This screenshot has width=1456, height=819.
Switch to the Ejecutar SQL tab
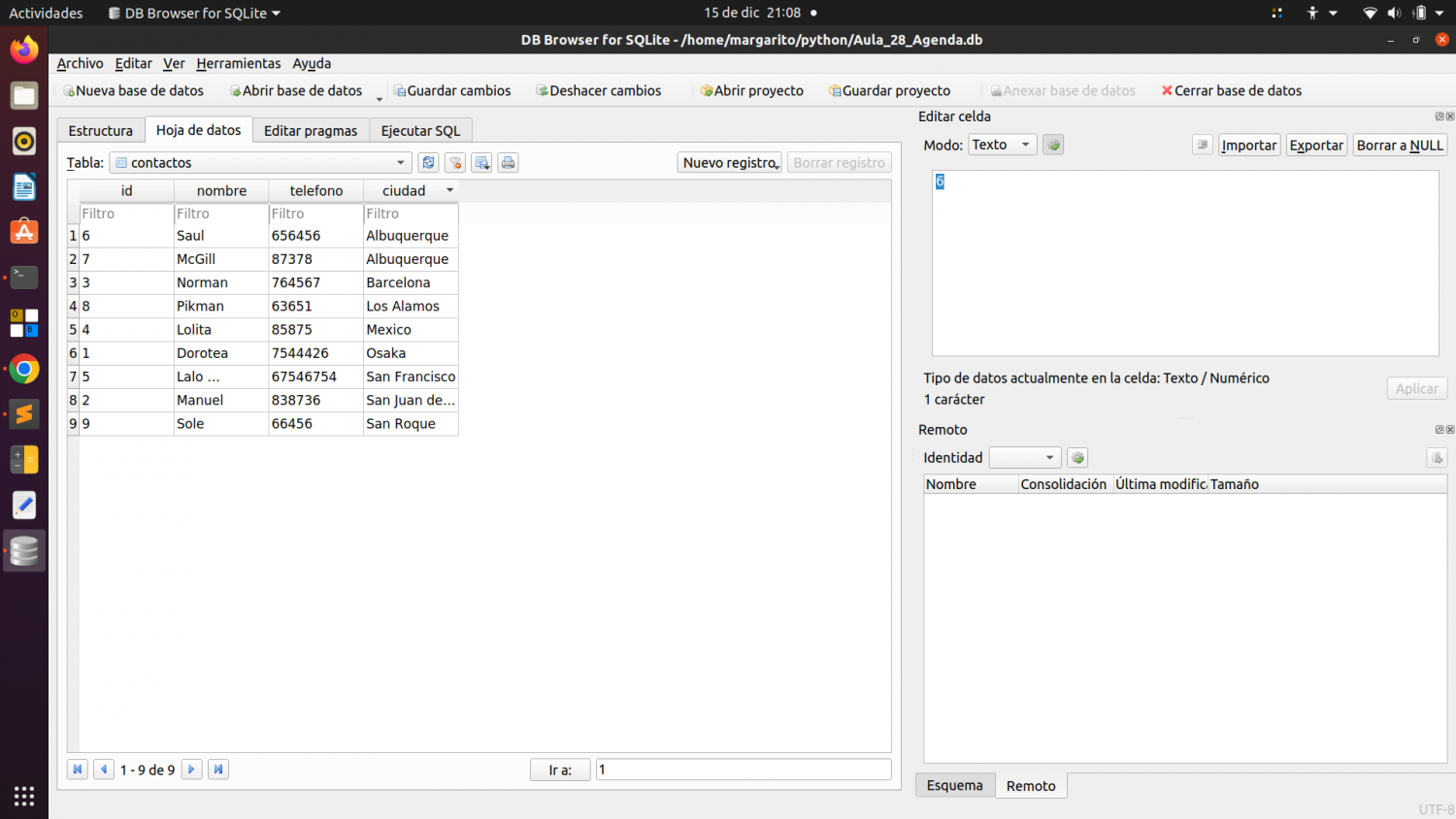click(420, 131)
